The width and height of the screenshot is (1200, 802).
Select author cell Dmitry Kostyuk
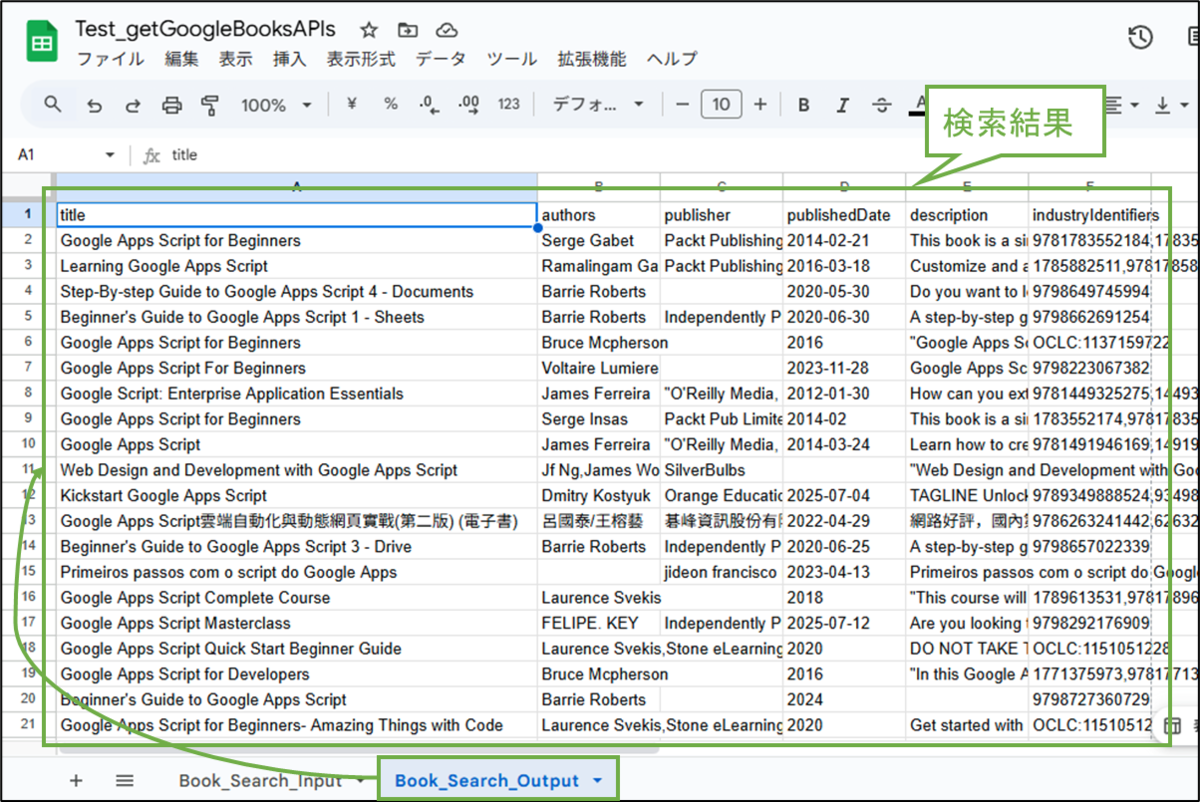point(599,495)
